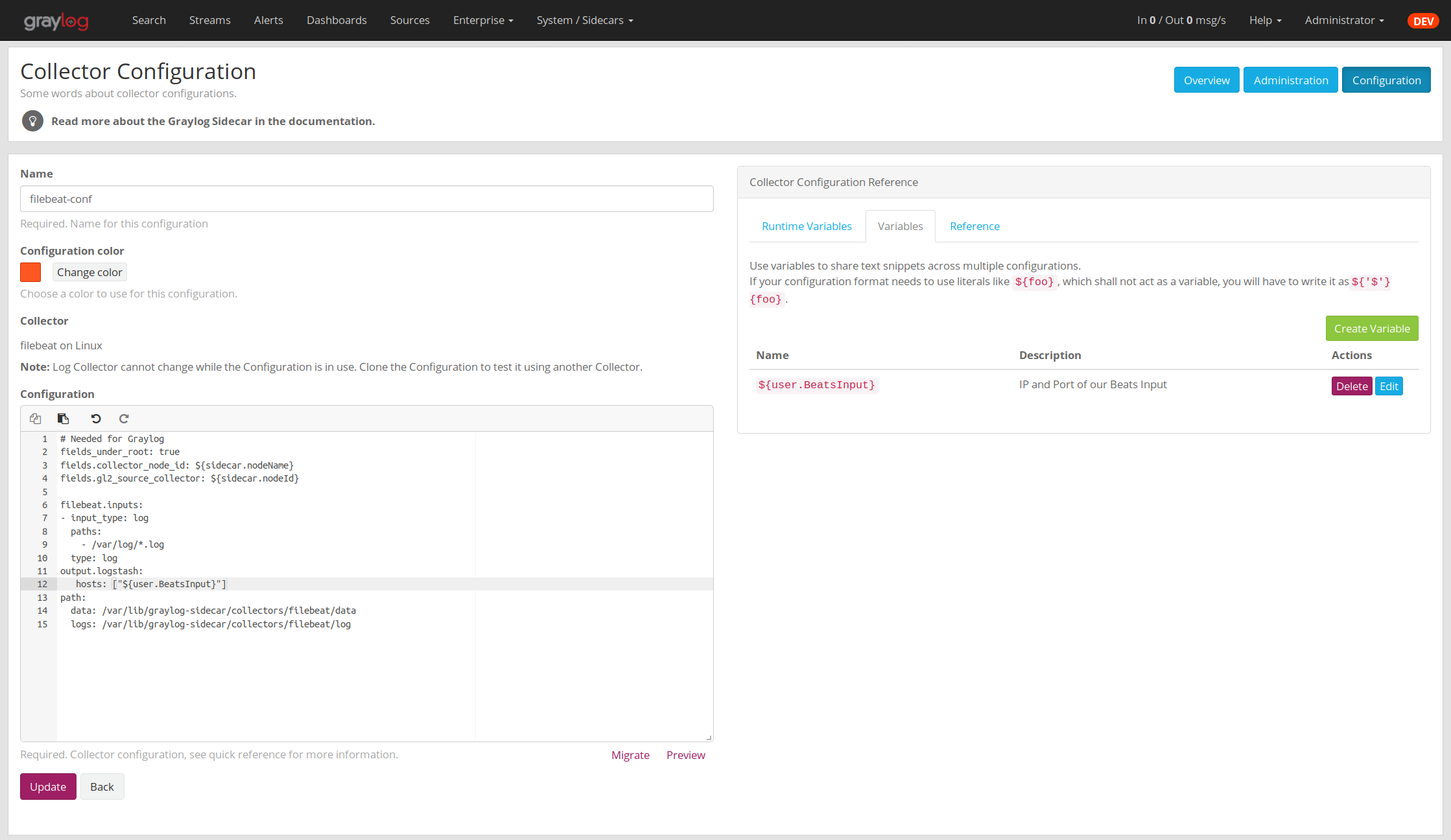
Task: Switch to the Runtime Variables tab
Action: [x=807, y=226]
